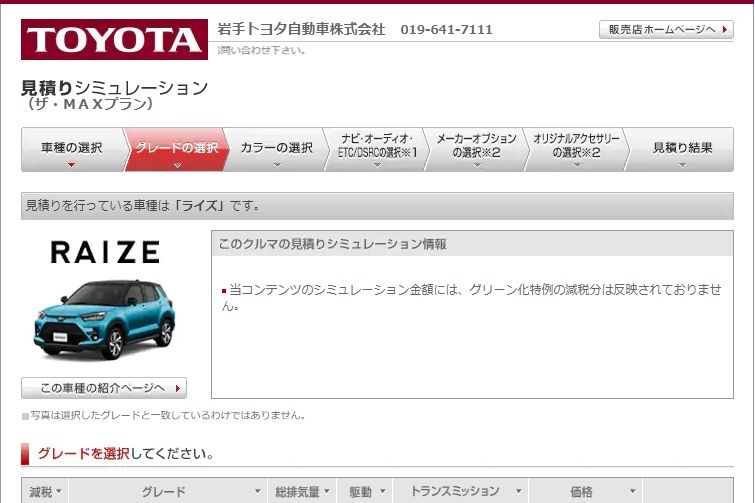Open the オリジナルアクセサリーの選択 step
The image size is (755, 503).
point(576,150)
